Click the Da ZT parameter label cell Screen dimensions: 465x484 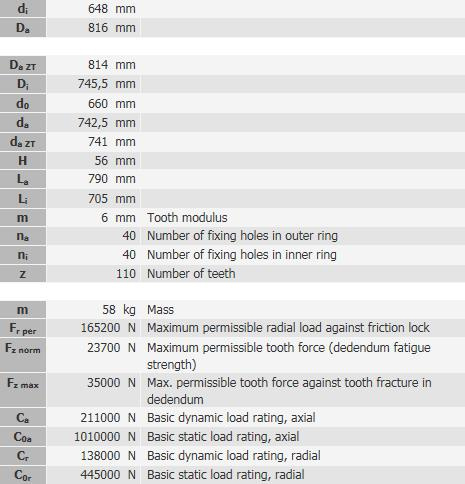(23, 65)
